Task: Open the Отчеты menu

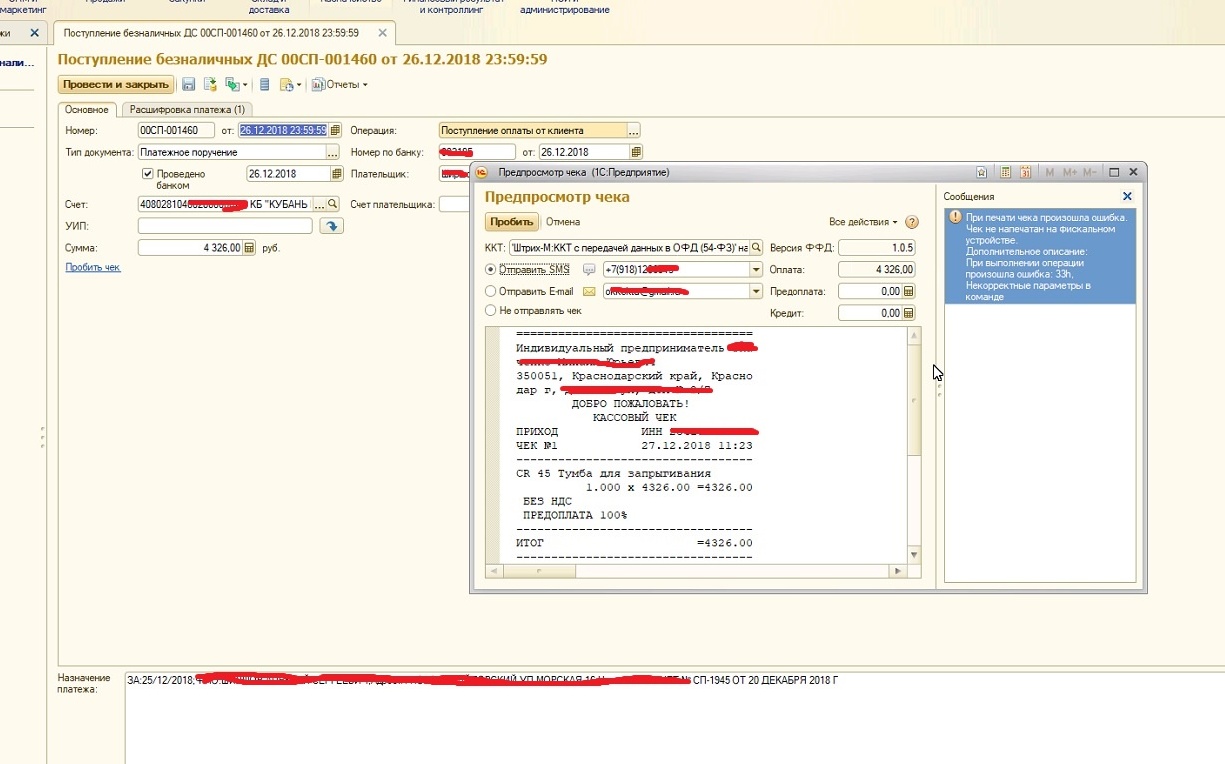Action: pyautogui.click(x=340, y=85)
